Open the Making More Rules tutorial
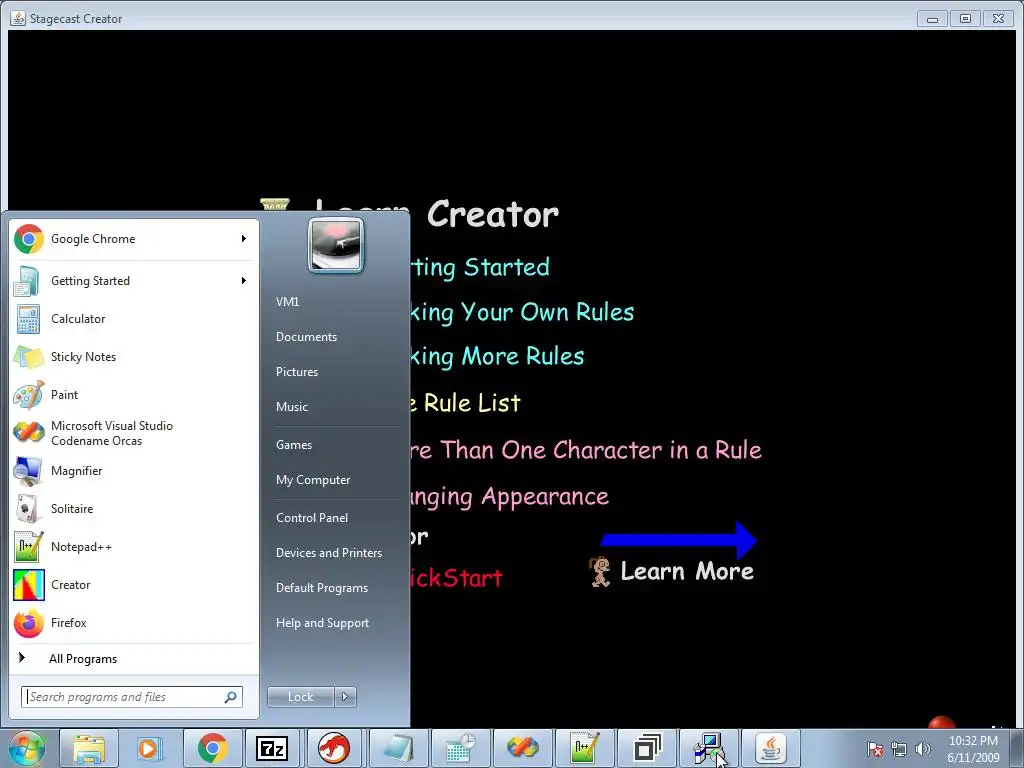1024x768 pixels. tap(497, 357)
